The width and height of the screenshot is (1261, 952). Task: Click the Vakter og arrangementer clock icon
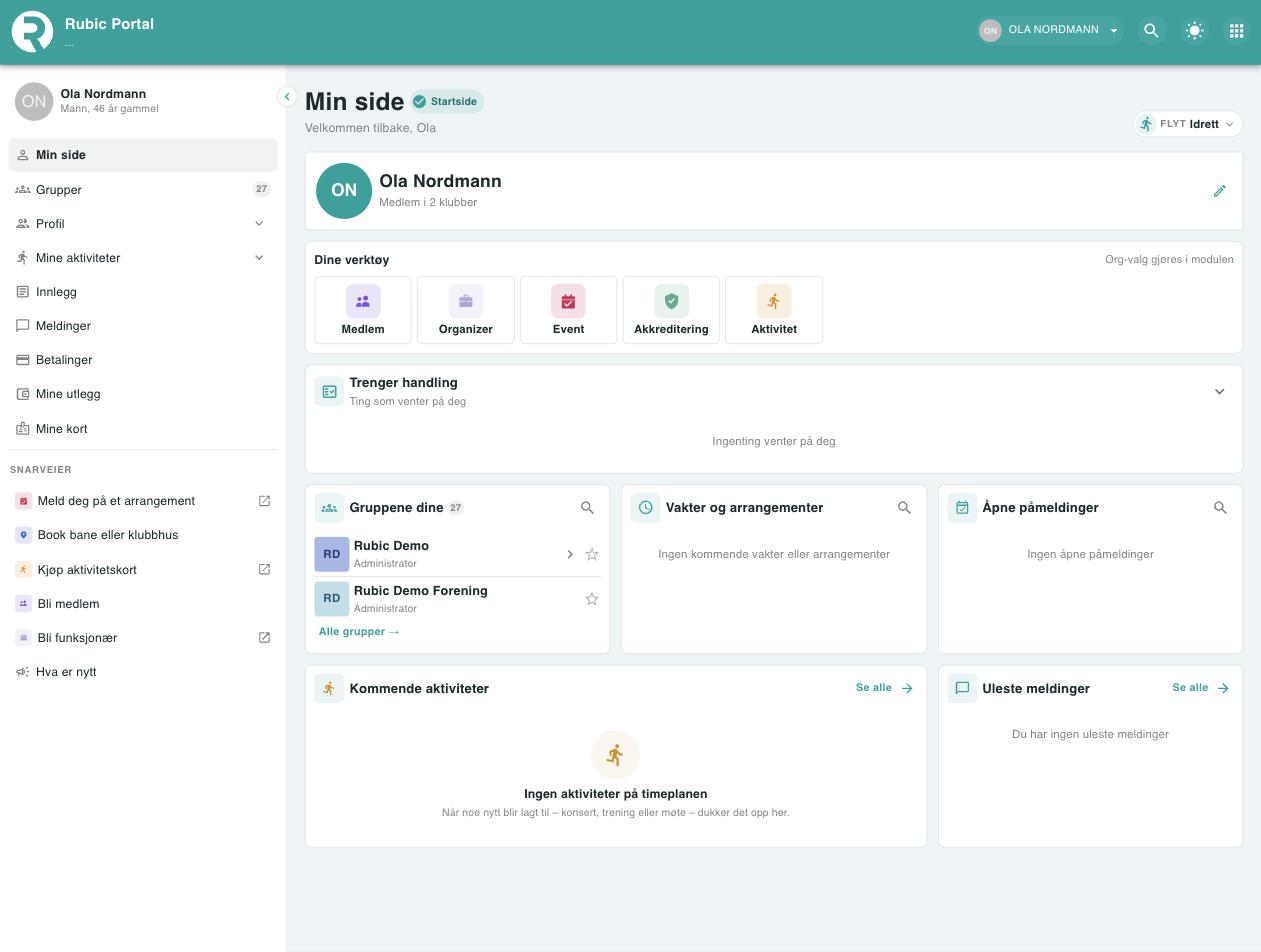point(646,508)
